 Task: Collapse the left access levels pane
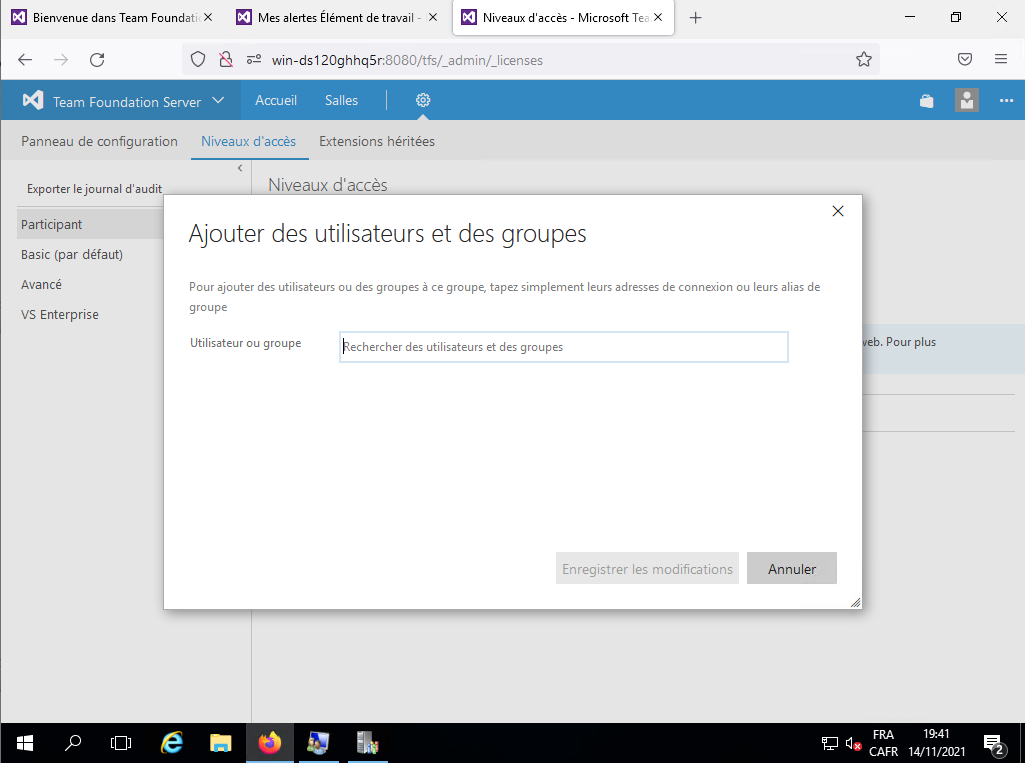pos(240,168)
